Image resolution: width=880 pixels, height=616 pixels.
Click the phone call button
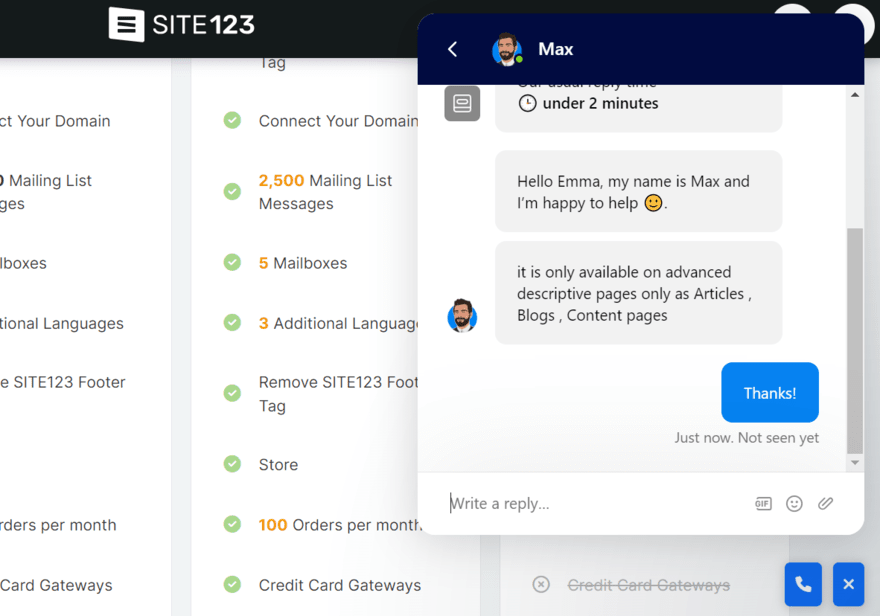[x=803, y=584]
